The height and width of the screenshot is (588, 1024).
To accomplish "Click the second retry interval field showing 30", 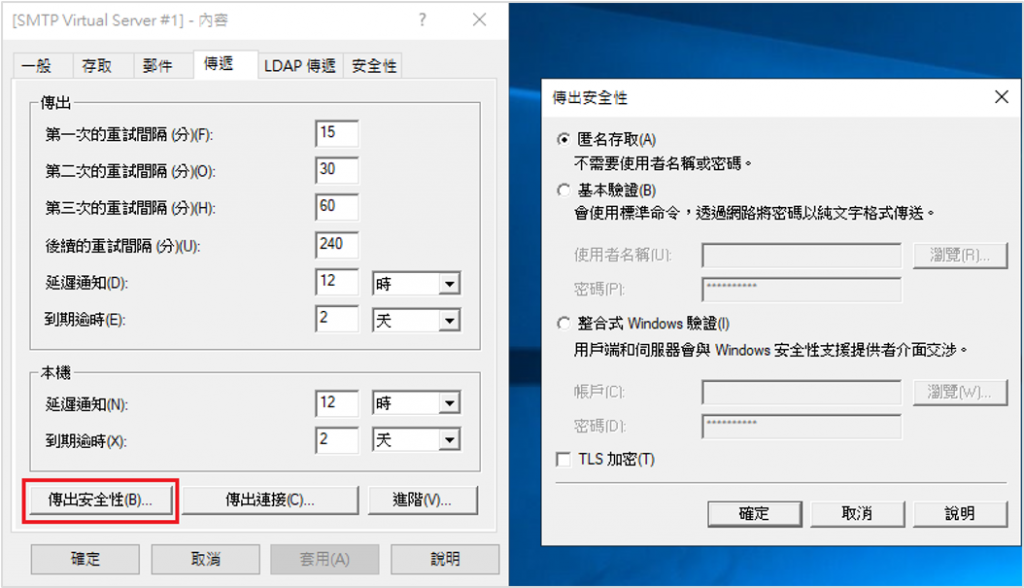I will click(x=337, y=170).
